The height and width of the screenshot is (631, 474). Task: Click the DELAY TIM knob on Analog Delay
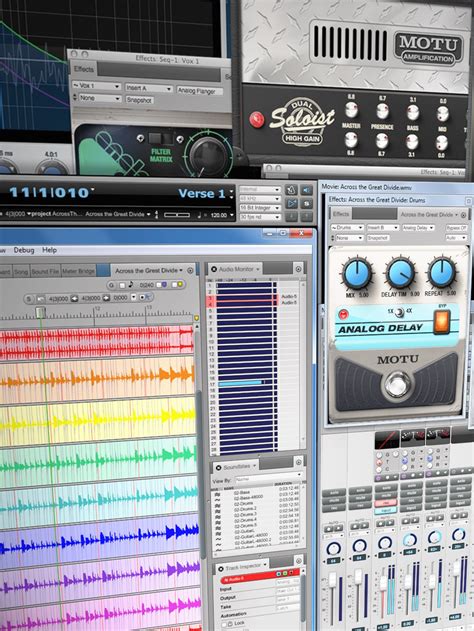click(x=400, y=272)
